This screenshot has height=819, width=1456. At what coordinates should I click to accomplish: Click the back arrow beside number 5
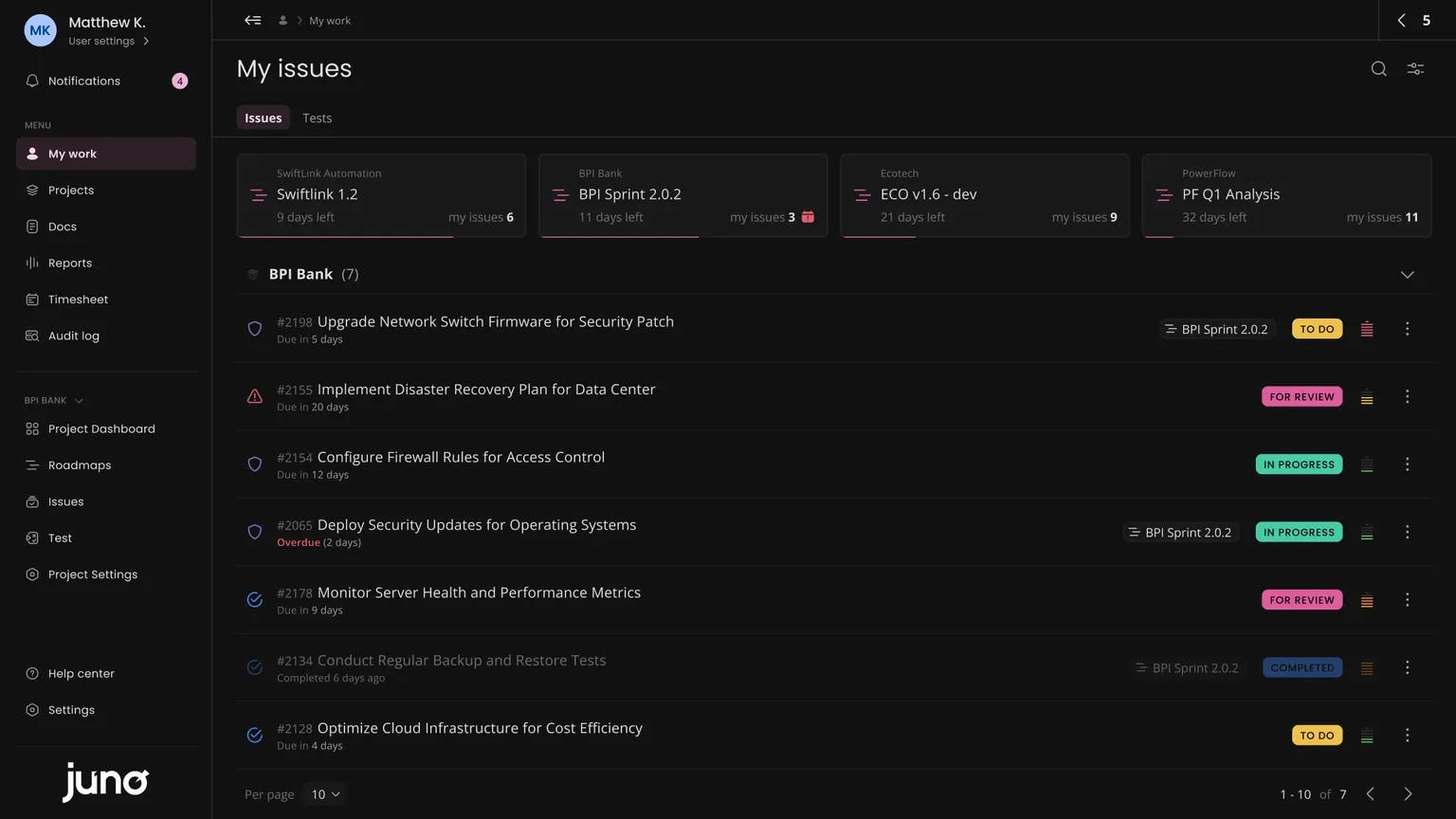tap(1401, 20)
